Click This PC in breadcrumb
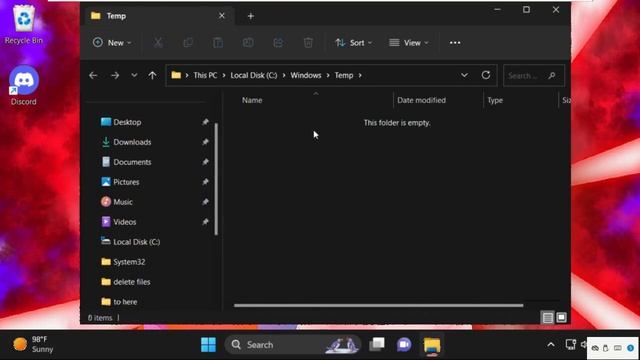The height and width of the screenshot is (360, 640). coord(205,76)
